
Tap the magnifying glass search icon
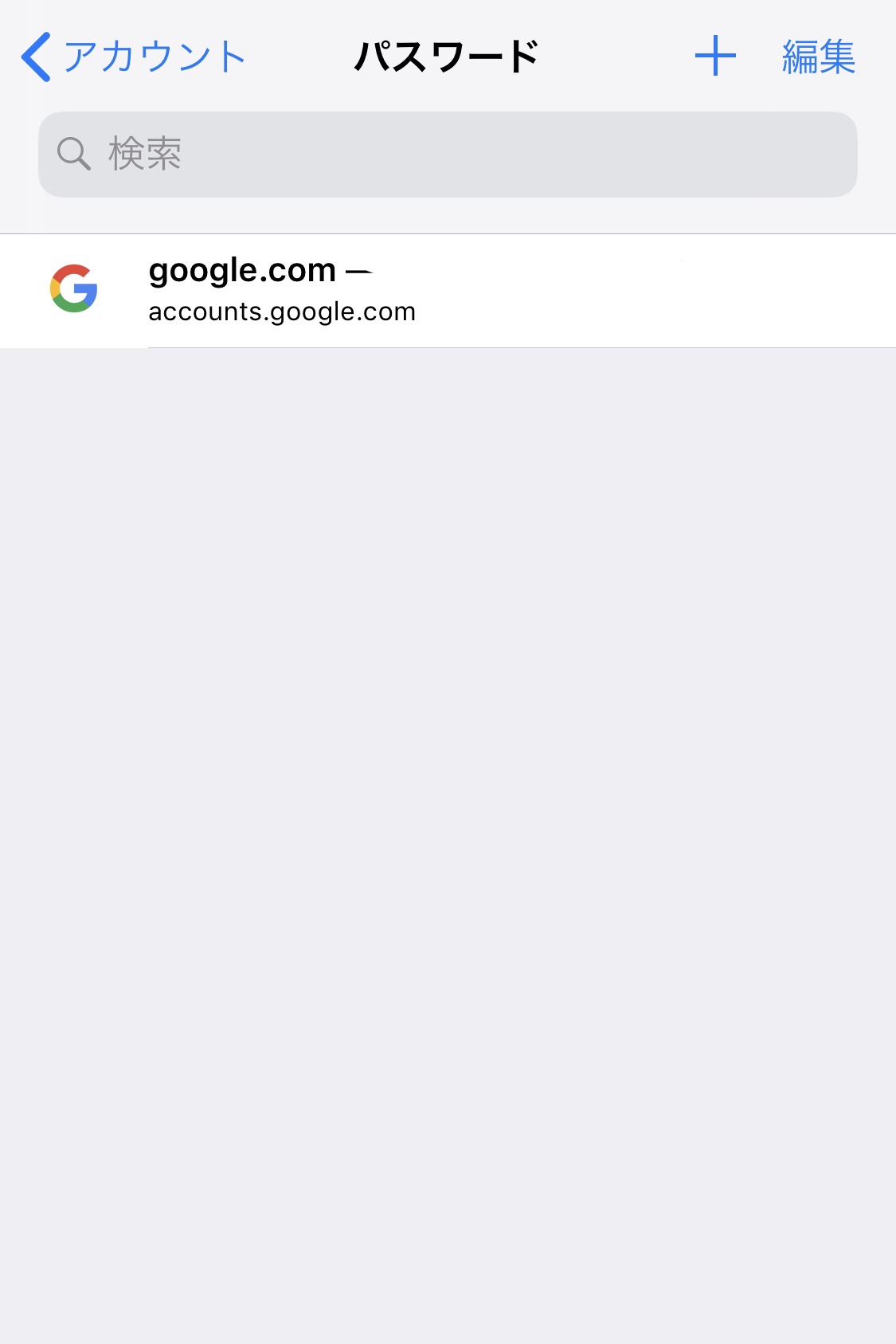(x=73, y=153)
